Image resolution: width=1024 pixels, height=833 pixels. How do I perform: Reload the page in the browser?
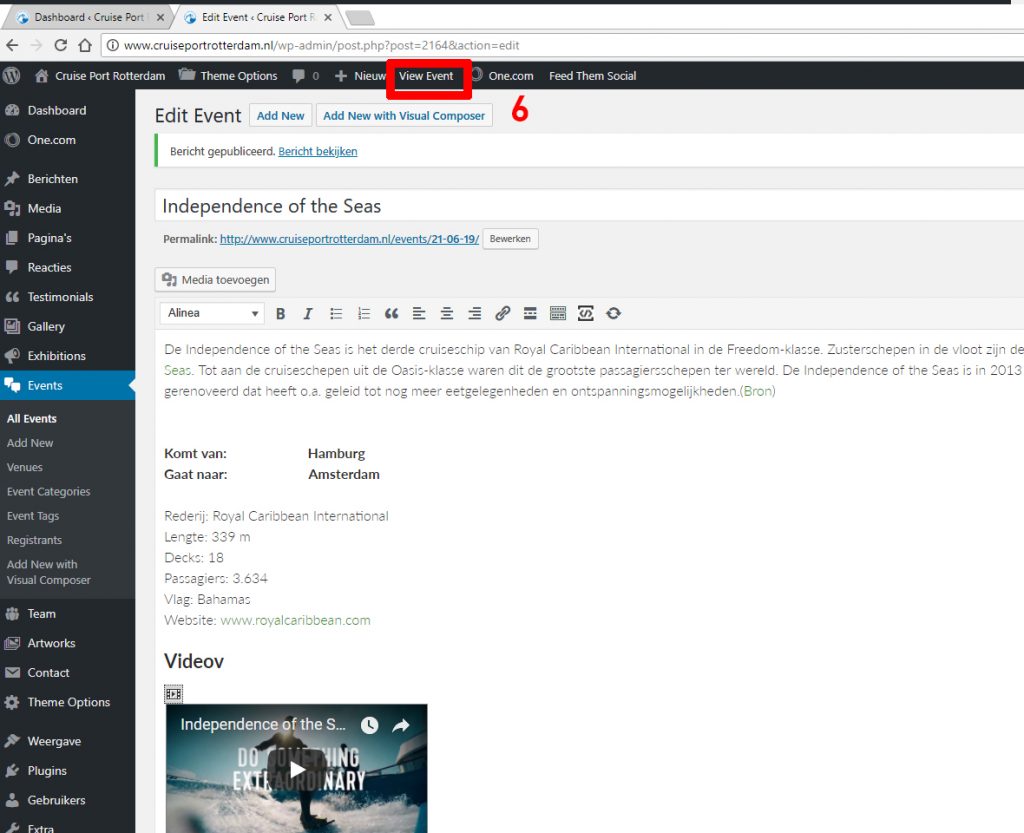pyautogui.click(x=61, y=45)
